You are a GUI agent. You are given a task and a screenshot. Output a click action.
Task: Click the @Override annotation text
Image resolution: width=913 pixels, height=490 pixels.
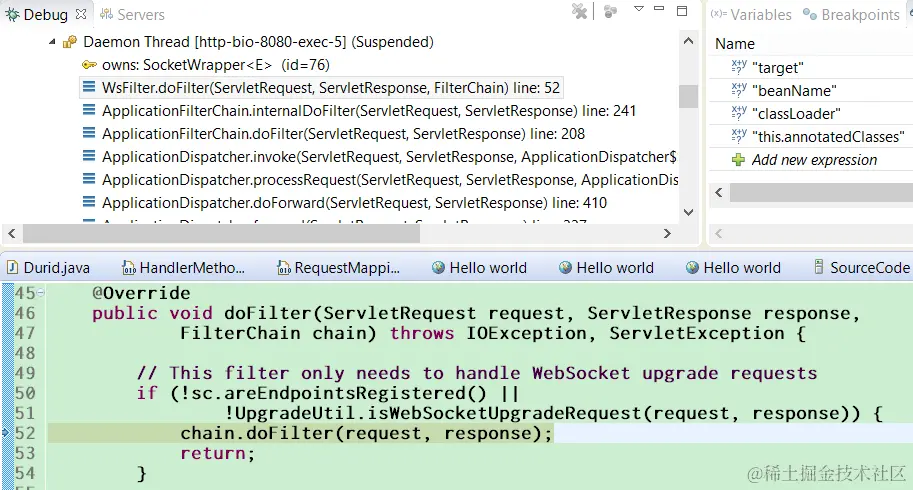141,293
